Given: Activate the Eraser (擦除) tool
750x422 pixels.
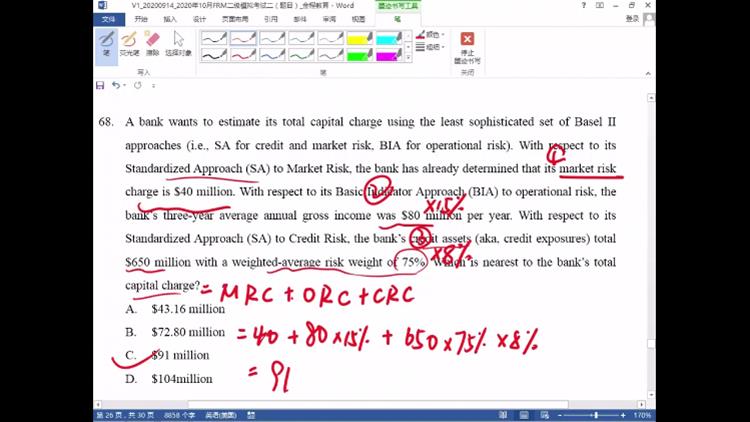Looking at the screenshot, I should pyautogui.click(x=152, y=42).
